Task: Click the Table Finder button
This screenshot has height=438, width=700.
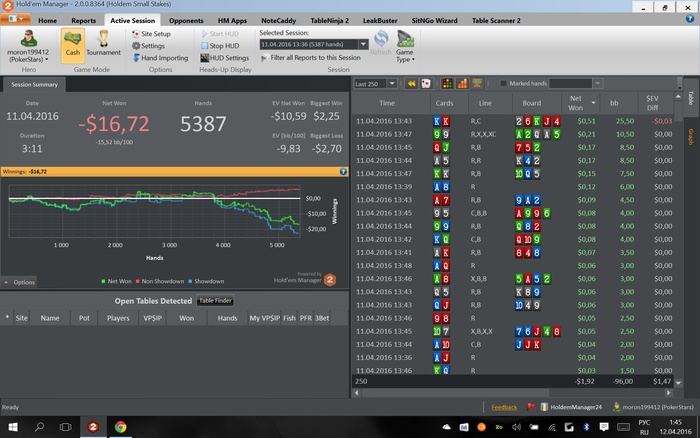Action: pos(215,301)
